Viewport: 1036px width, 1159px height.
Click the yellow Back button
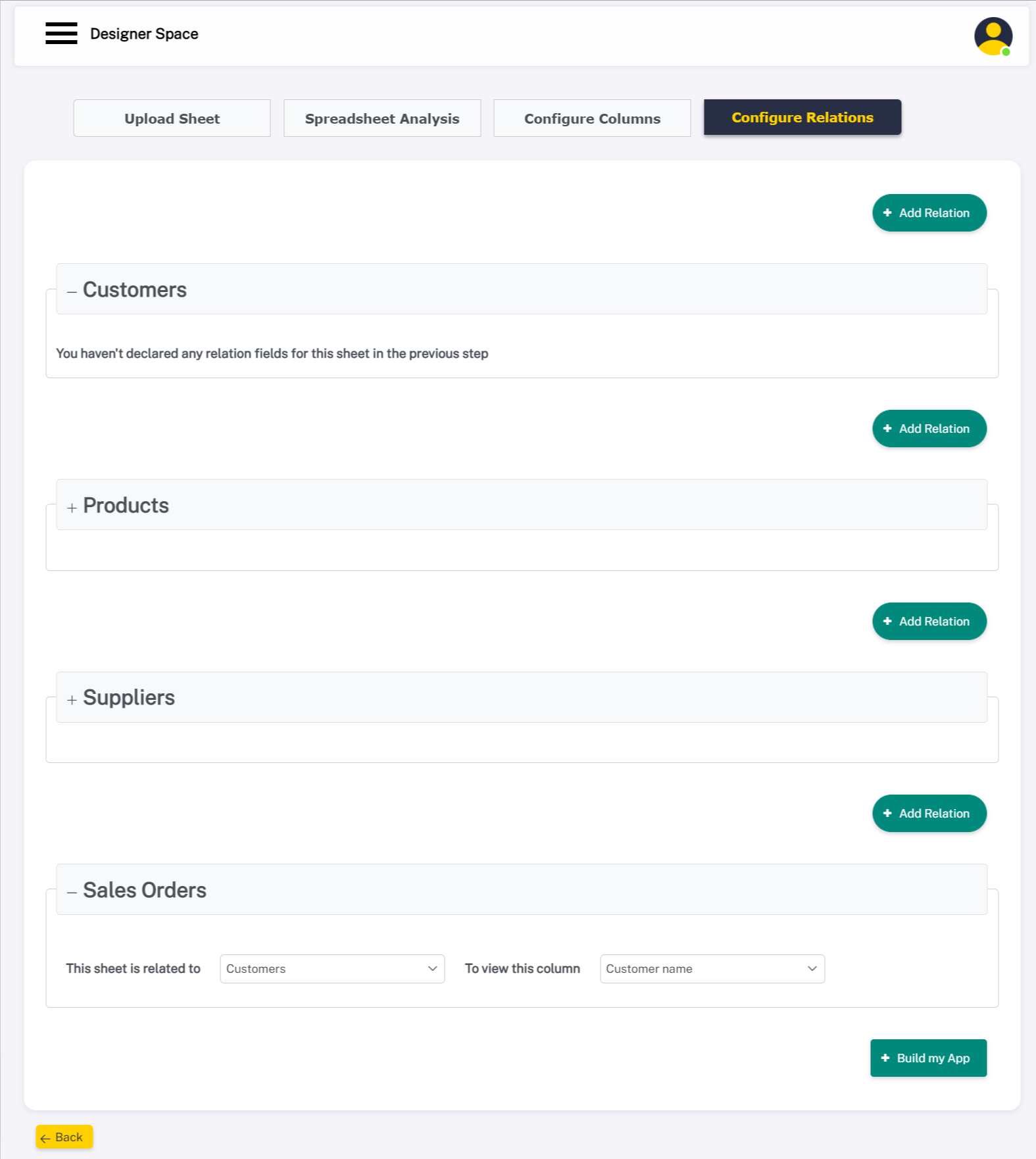pos(64,1137)
